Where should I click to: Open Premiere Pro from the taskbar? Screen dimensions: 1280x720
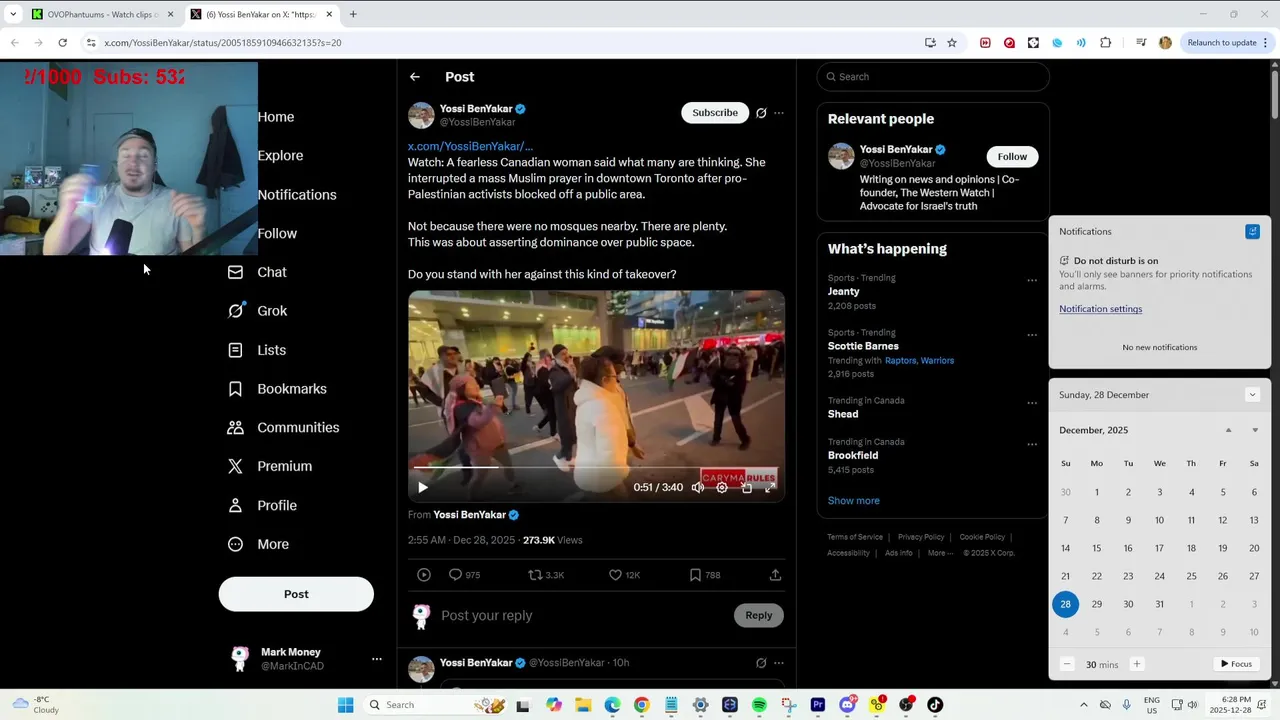click(818, 705)
